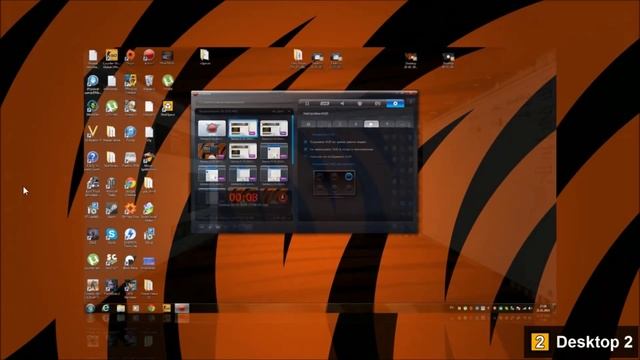This screenshot has height=360, width=640.
Task: Open the highlighted recording thumbnail in Action!
Action: (x=243, y=128)
